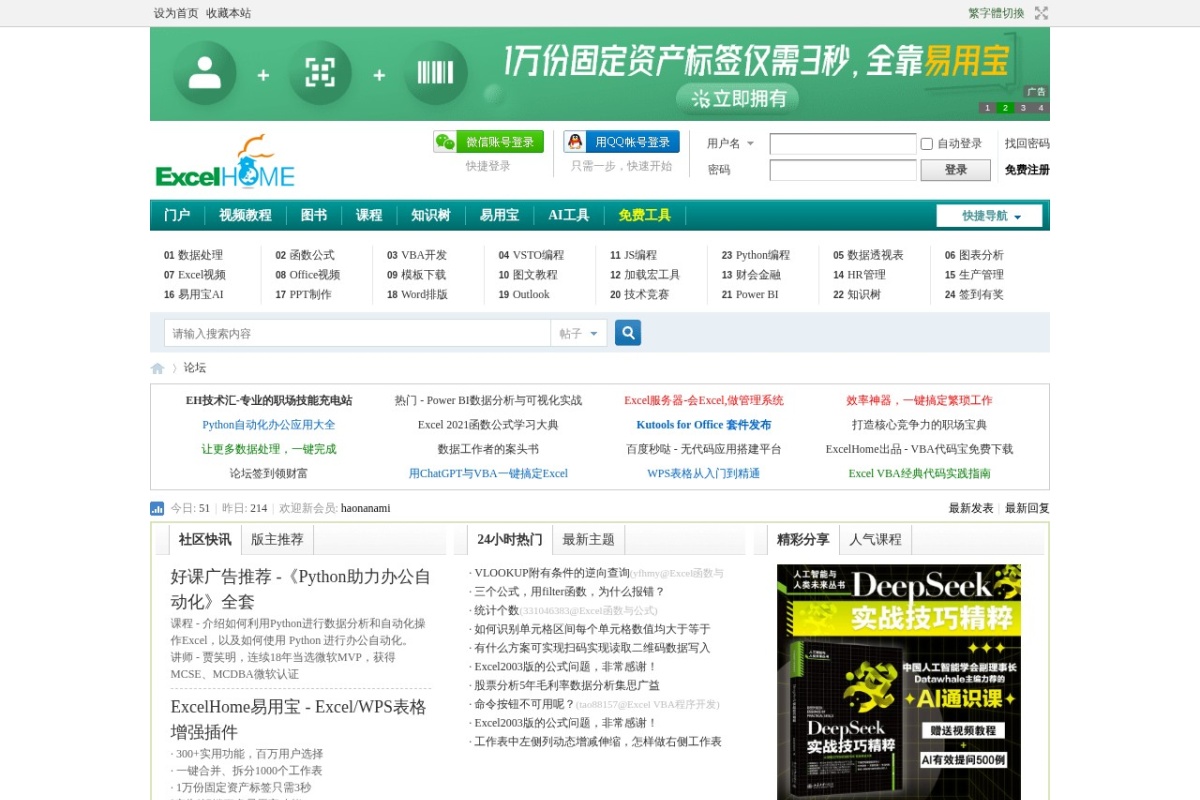Open 用ChatGPT与VBA一键搞定Excel link
This screenshot has width=1200, height=800.
488,474
